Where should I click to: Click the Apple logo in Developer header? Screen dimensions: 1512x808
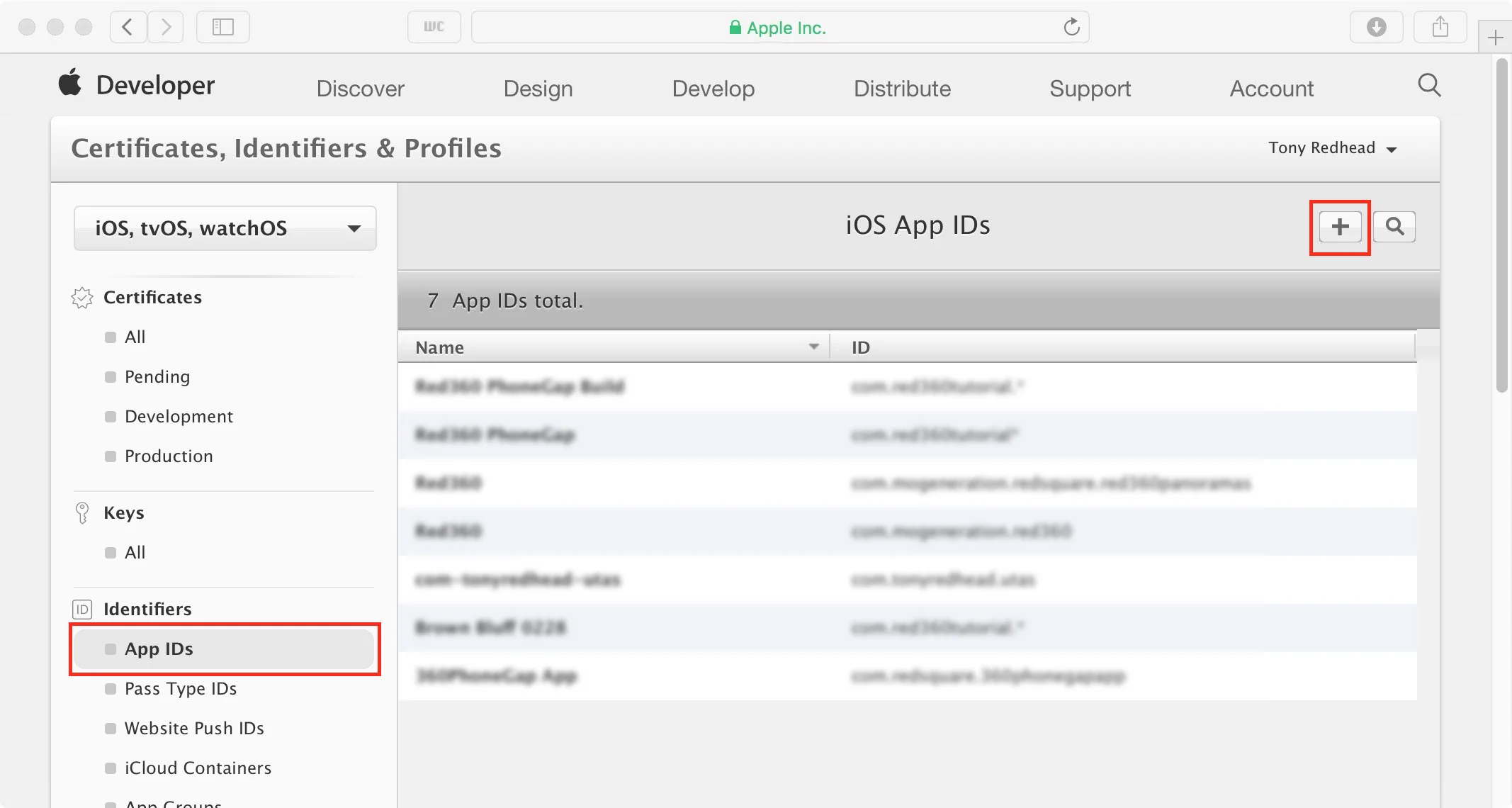point(69,82)
